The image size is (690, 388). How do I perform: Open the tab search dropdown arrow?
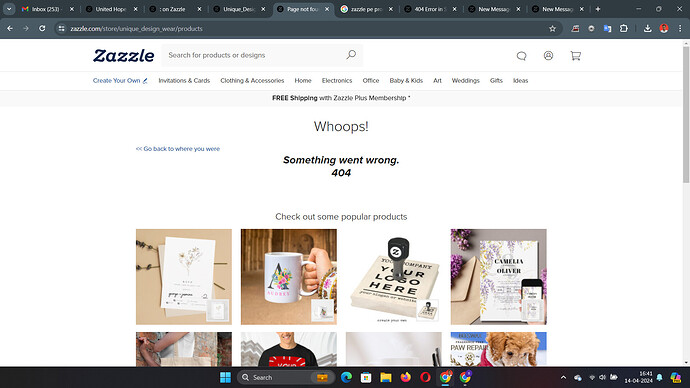tap(9, 9)
